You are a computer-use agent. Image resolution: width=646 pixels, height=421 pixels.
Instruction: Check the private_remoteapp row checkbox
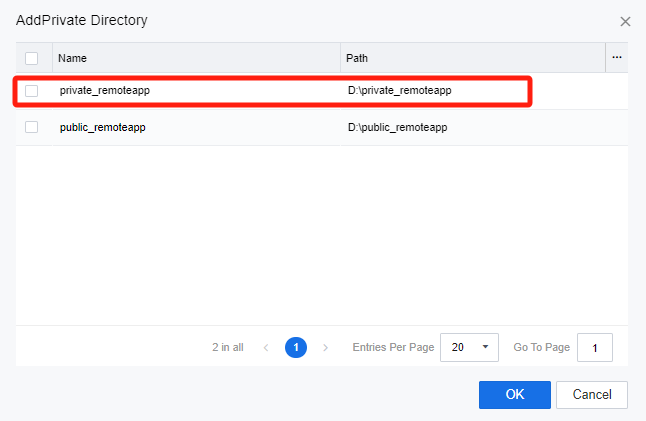(32, 91)
